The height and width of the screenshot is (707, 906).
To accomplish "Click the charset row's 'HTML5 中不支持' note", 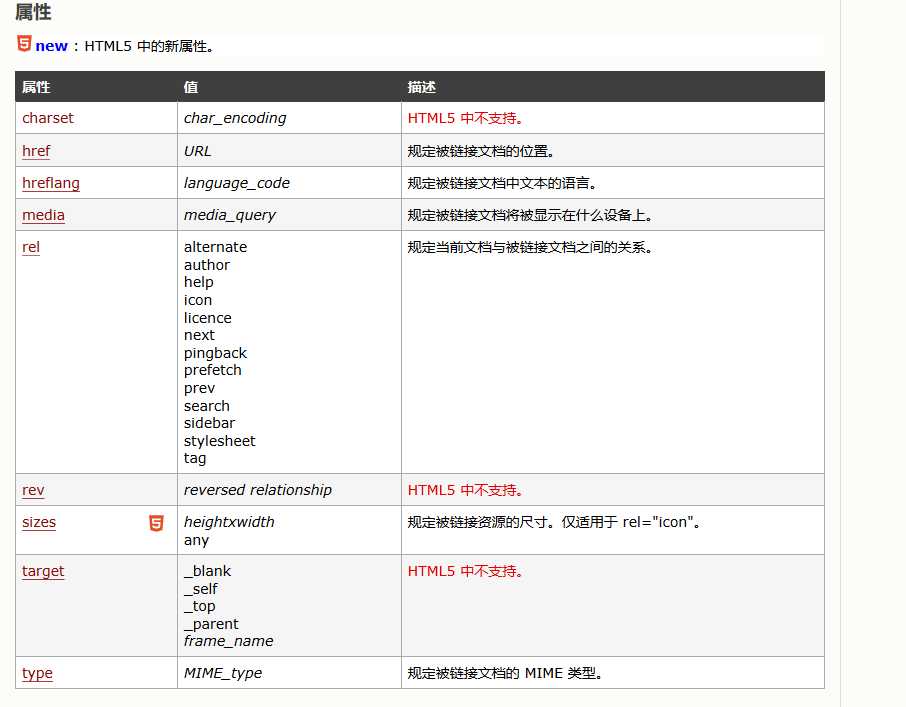I will (x=465, y=118).
